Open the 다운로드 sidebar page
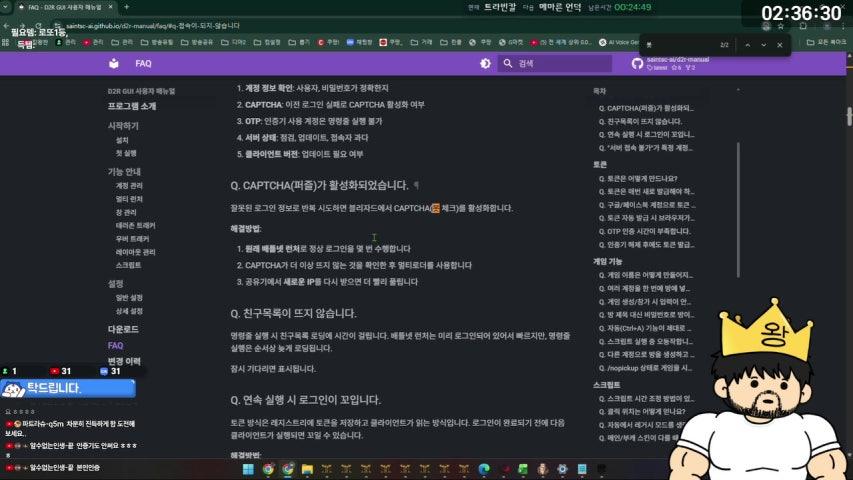Image resolution: width=853 pixels, height=480 pixels. click(x=123, y=329)
